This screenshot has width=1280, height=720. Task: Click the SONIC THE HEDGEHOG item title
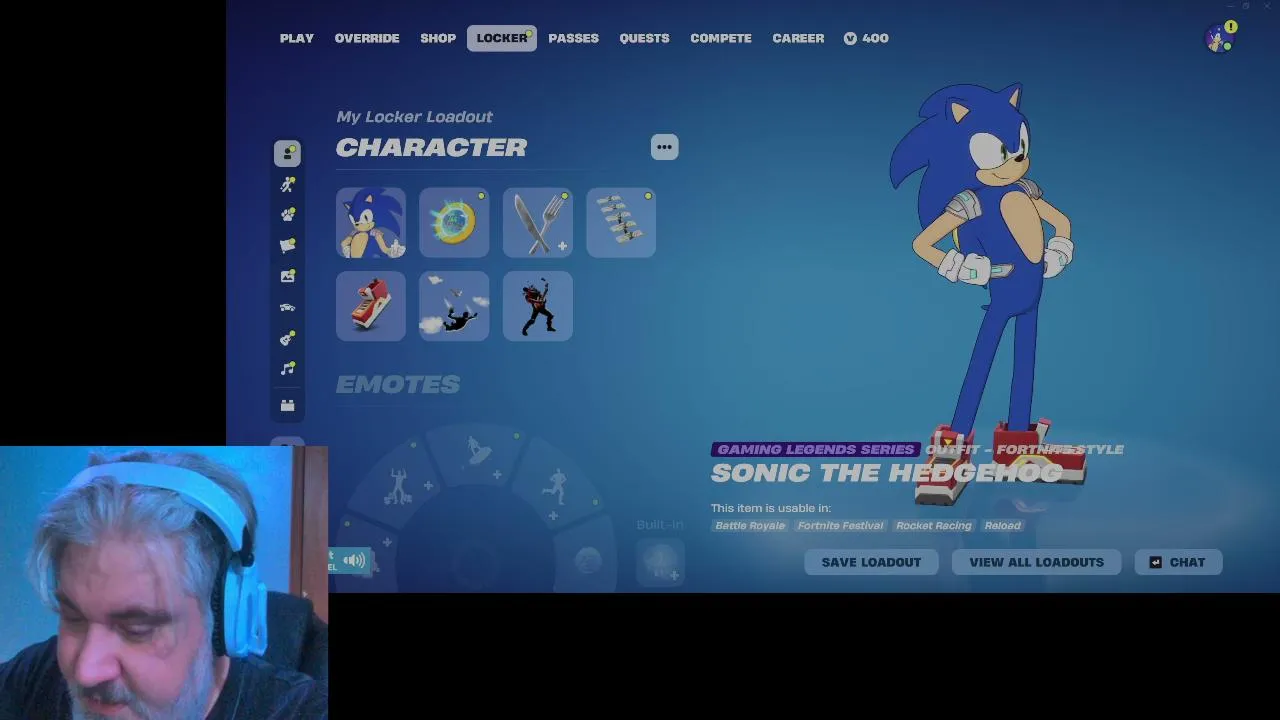click(x=886, y=473)
